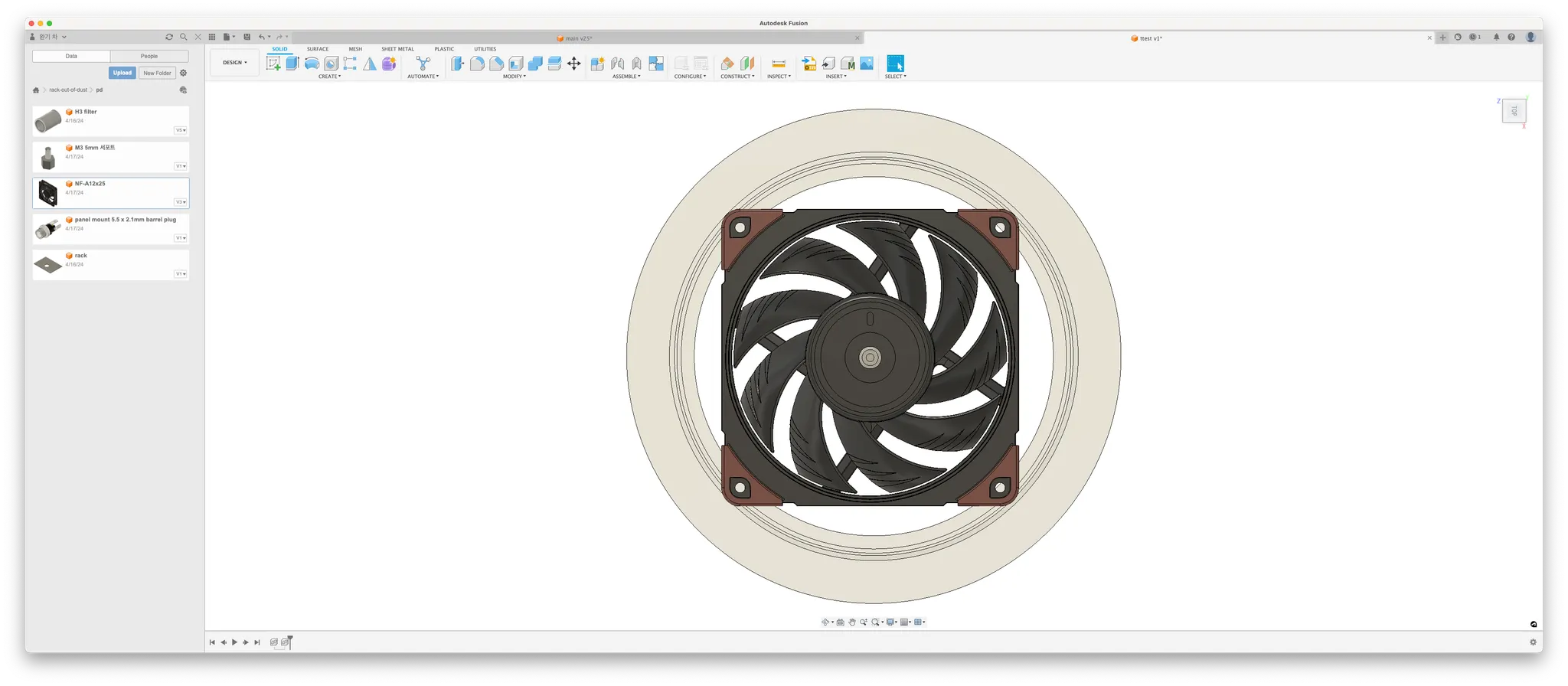Select the Hole tool icon
Image resolution: width=1568 pixels, height=686 pixels.
pos(331,64)
